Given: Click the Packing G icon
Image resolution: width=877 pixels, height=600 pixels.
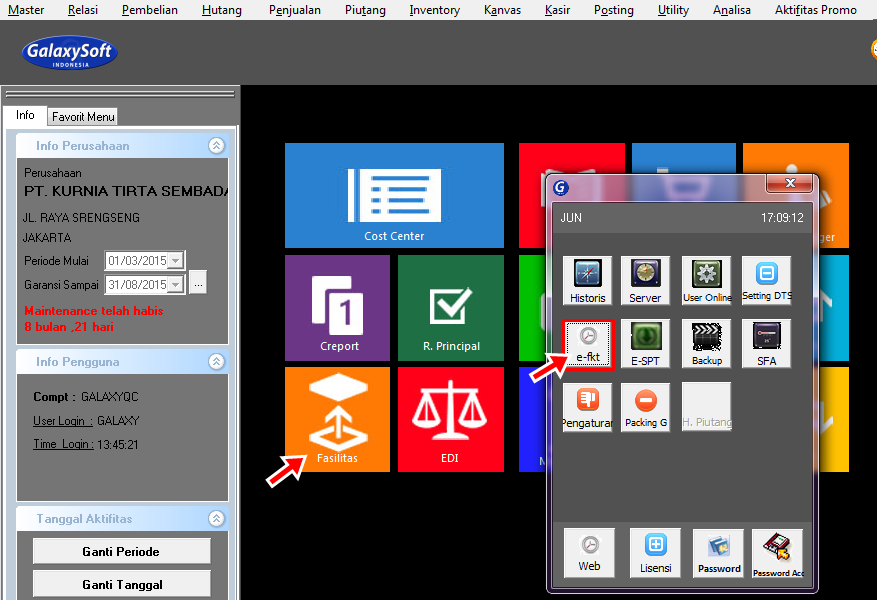Looking at the screenshot, I should pyautogui.click(x=645, y=406).
